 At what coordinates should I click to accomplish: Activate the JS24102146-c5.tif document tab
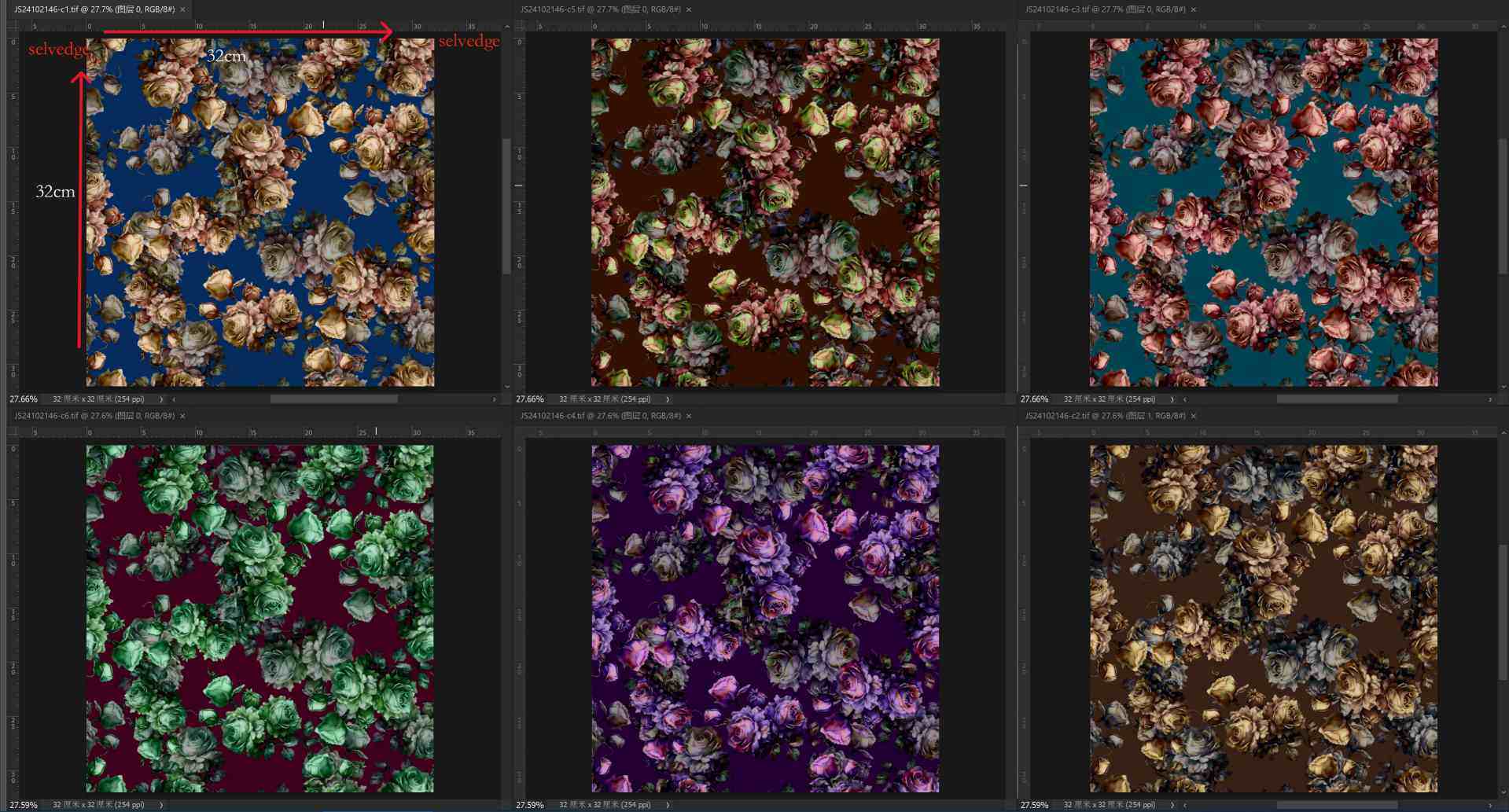[x=601, y=9]
